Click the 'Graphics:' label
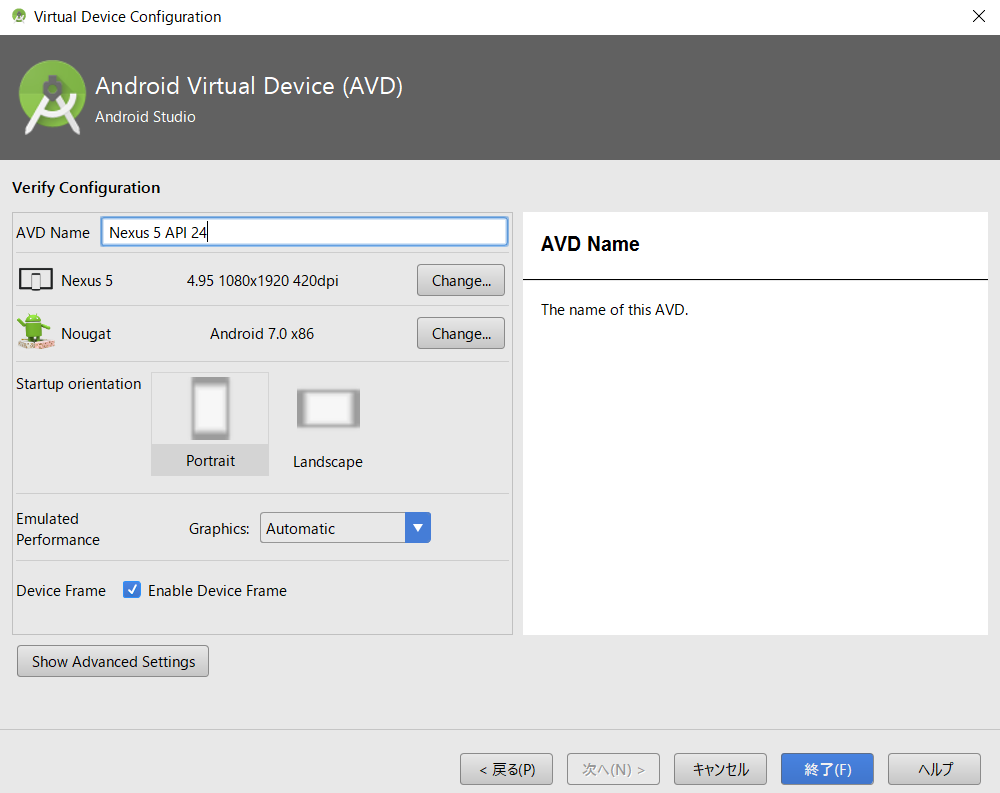Screen dimensions: 1000x793 219,529
